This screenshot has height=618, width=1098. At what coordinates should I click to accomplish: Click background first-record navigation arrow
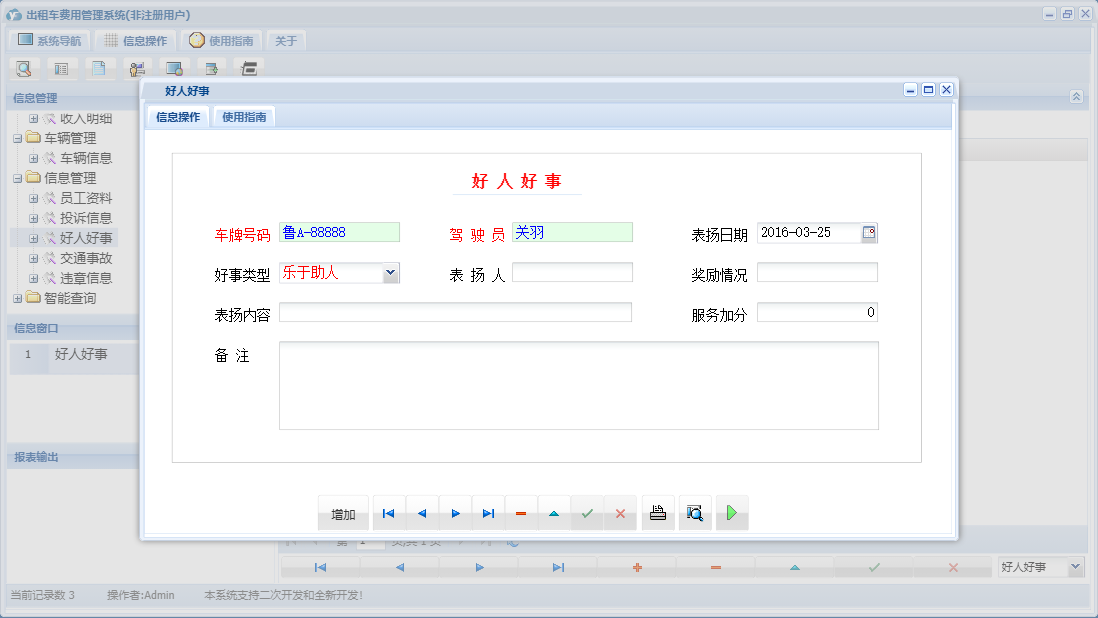(x=321, y=568)
